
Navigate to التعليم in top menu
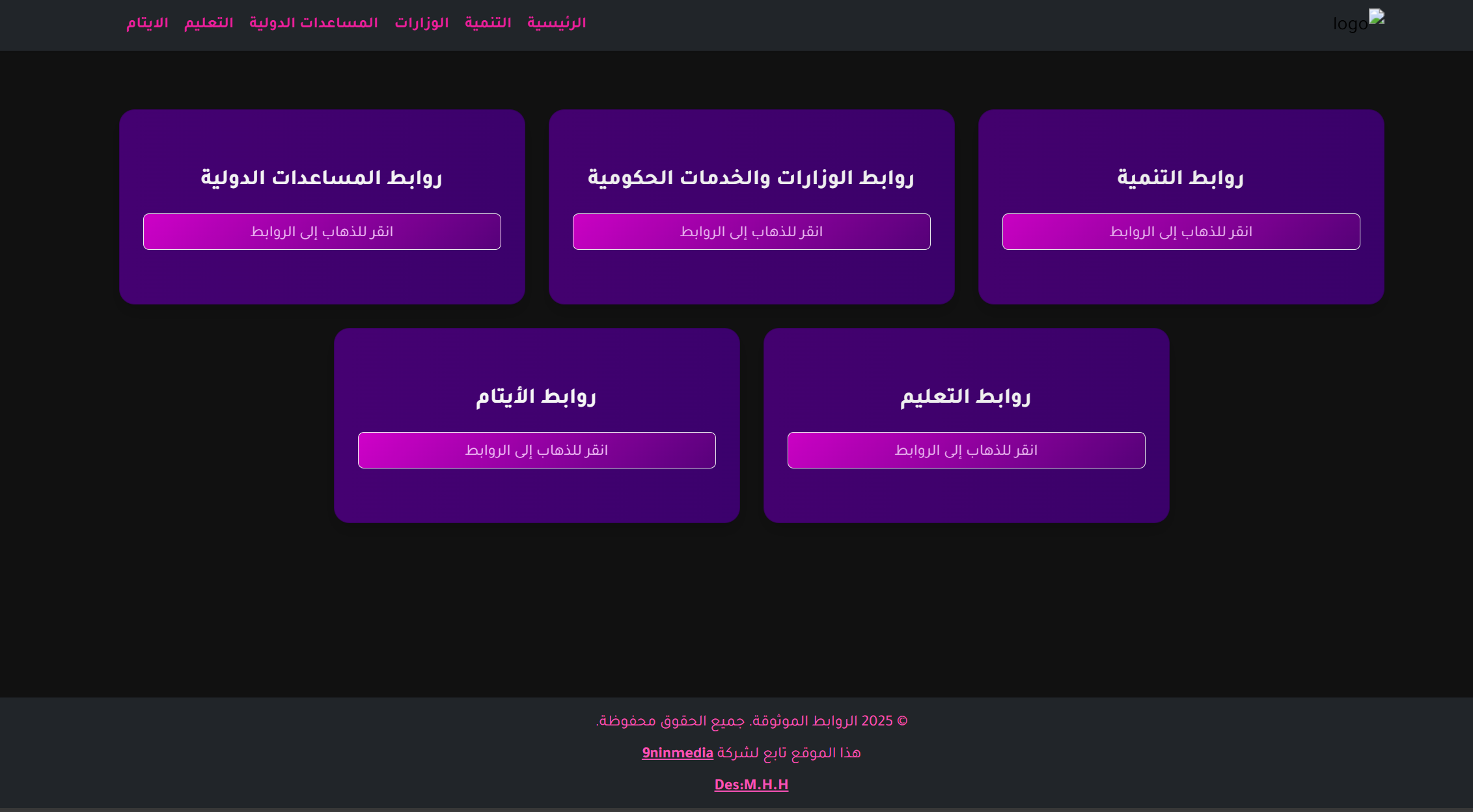tap(208, 23)
